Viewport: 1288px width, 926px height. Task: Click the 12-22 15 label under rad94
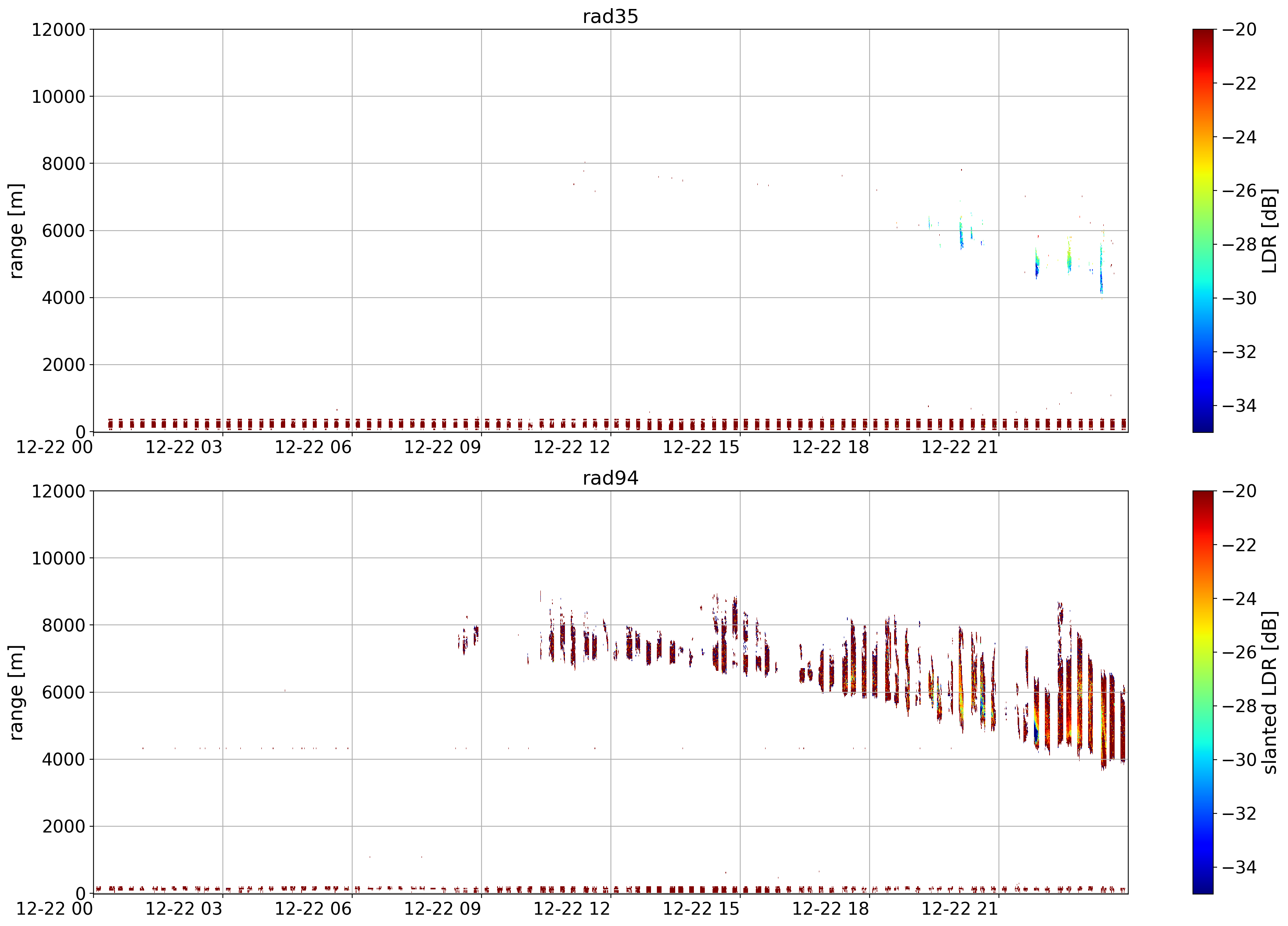[701, 909]
